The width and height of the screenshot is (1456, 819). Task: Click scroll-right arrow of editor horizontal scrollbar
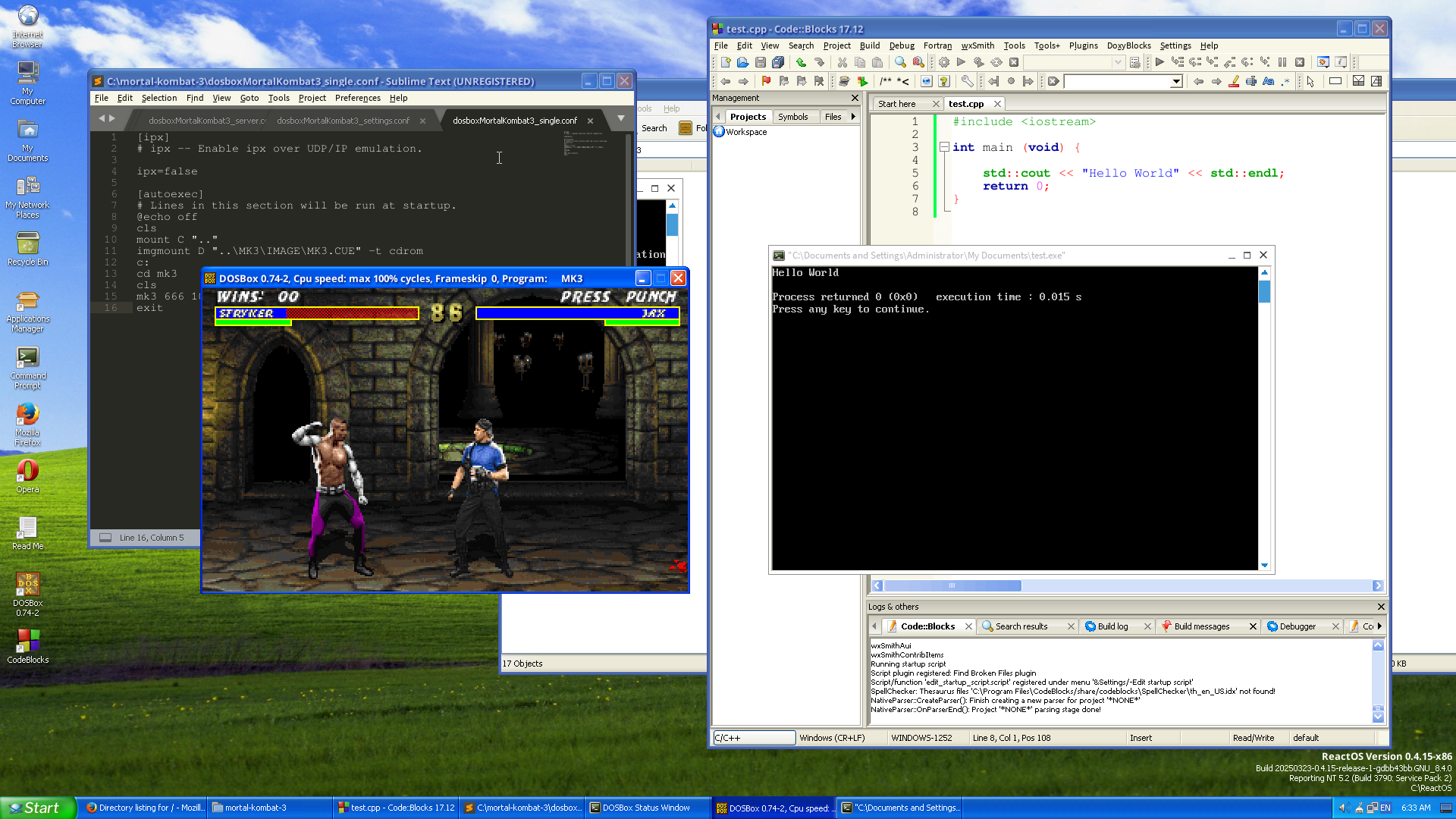tap(1378, 585)
